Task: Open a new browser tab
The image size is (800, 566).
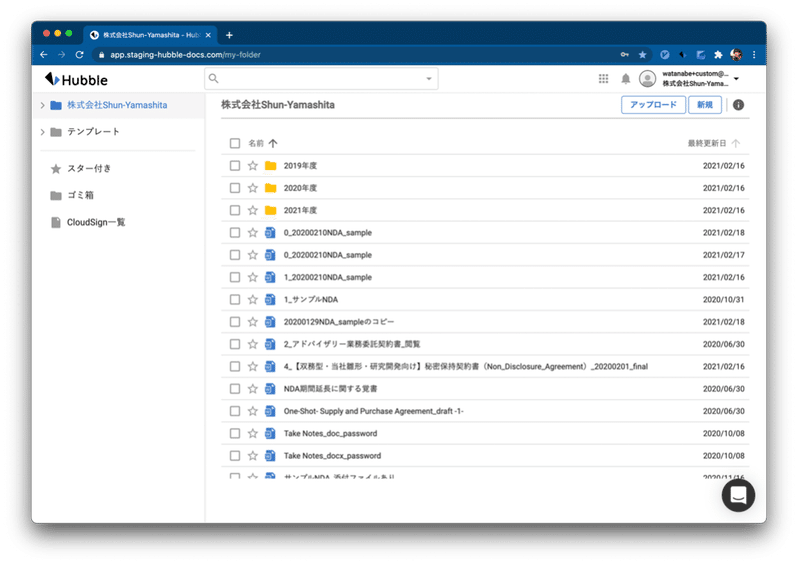Action: [230, 35]
